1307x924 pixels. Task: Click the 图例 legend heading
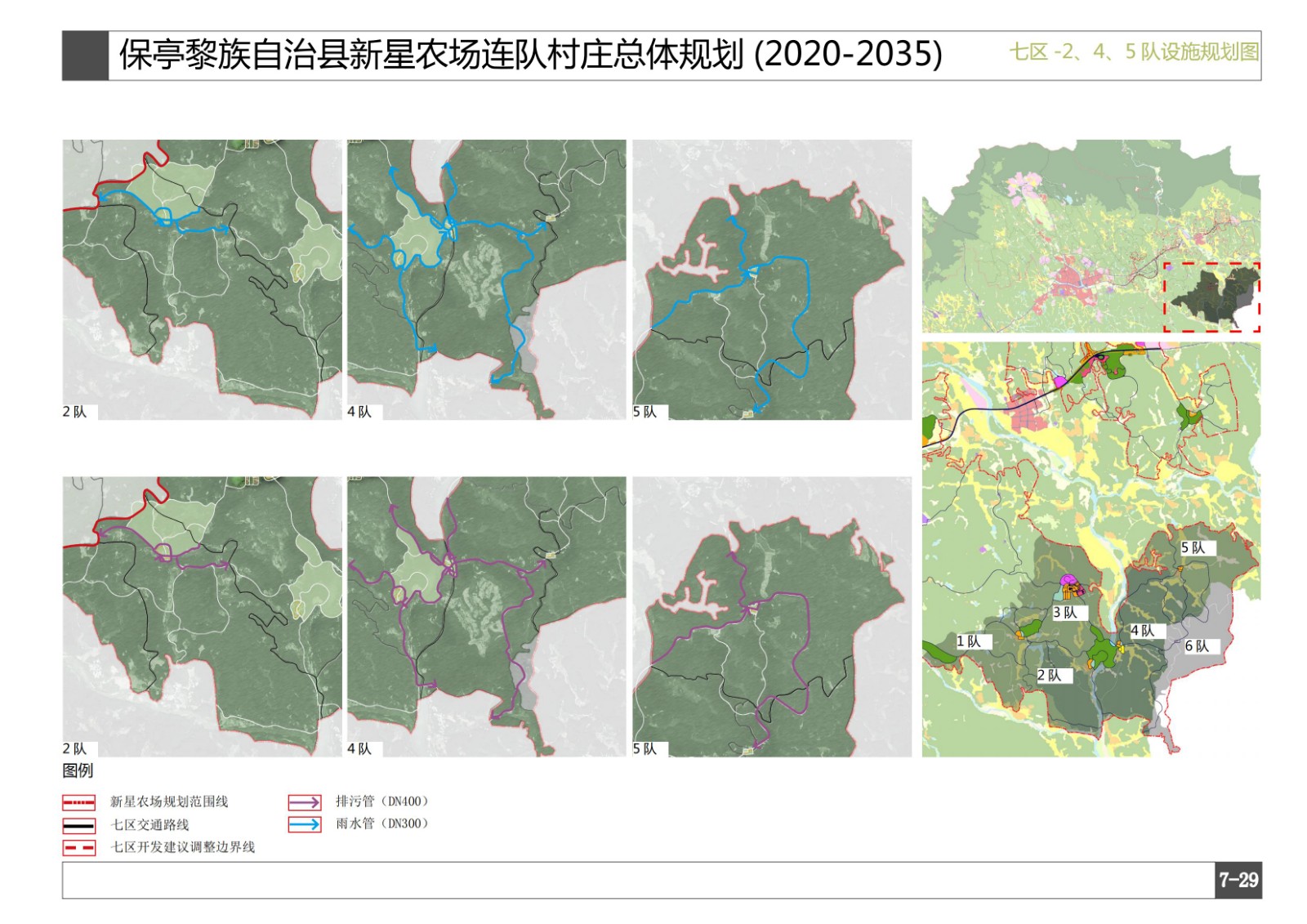click(x=78, y=770)
